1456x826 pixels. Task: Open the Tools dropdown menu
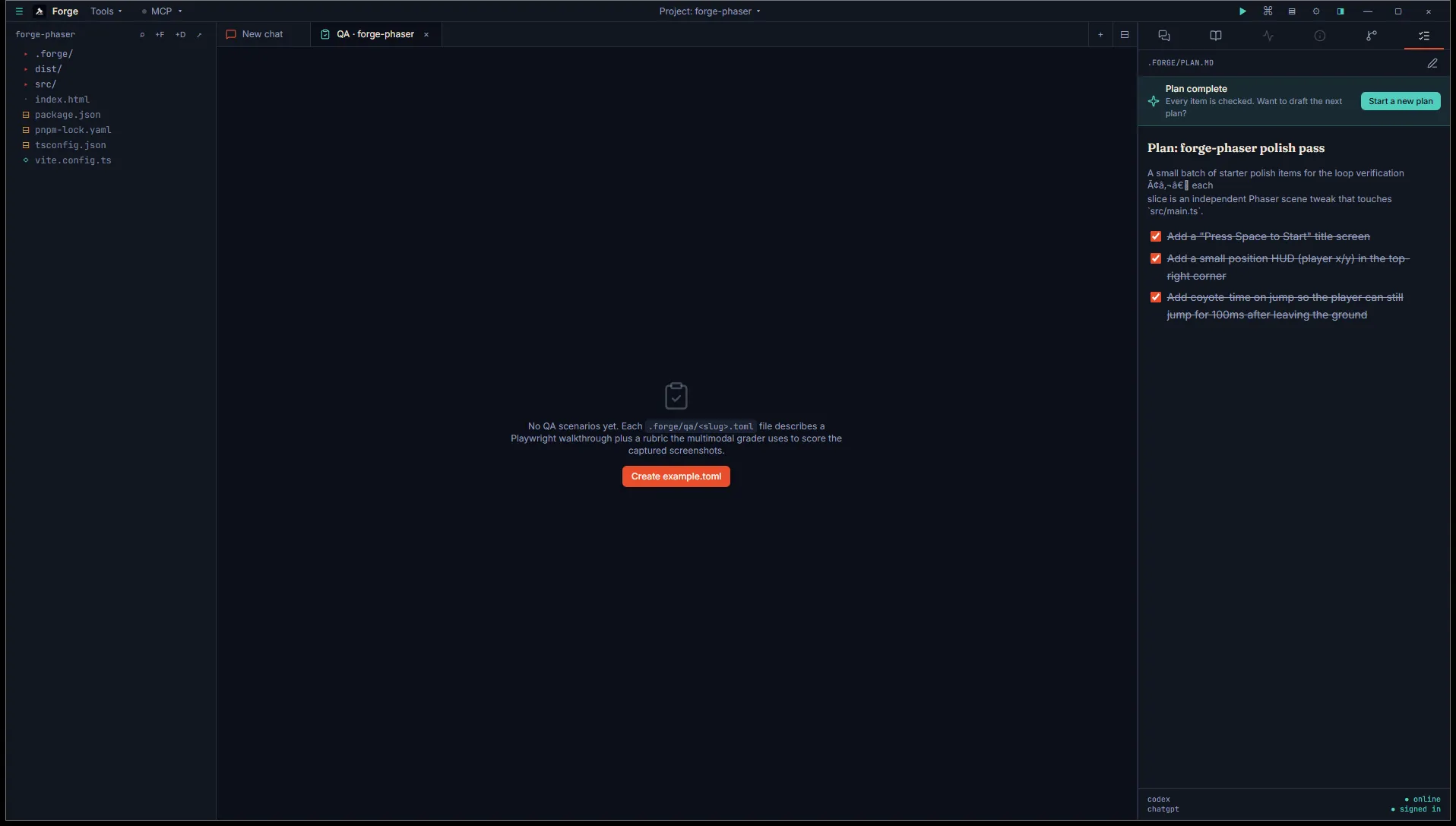click(106, 11)
